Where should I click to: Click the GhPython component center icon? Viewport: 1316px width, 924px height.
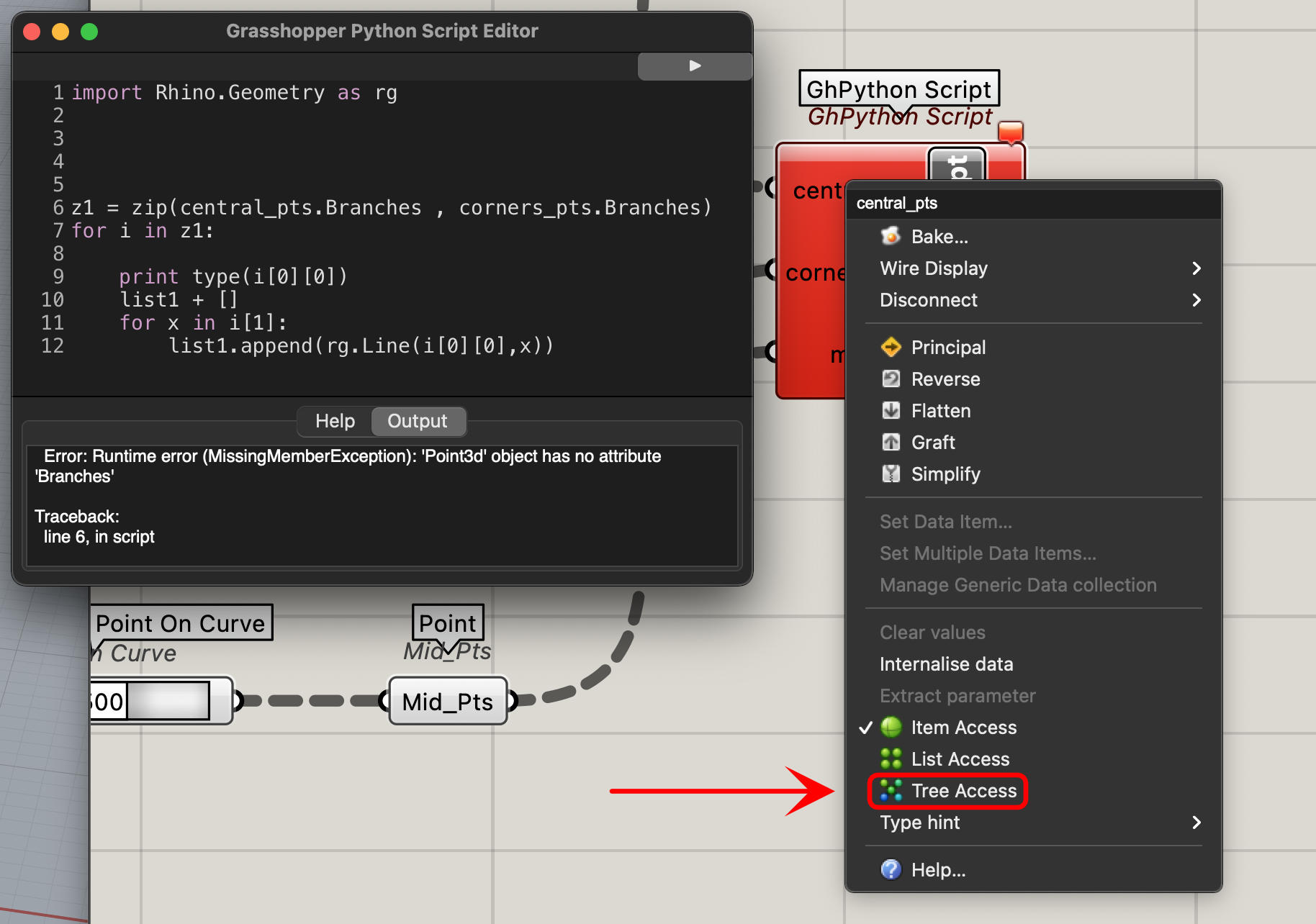pyautogui.click(x=957, y=164)
